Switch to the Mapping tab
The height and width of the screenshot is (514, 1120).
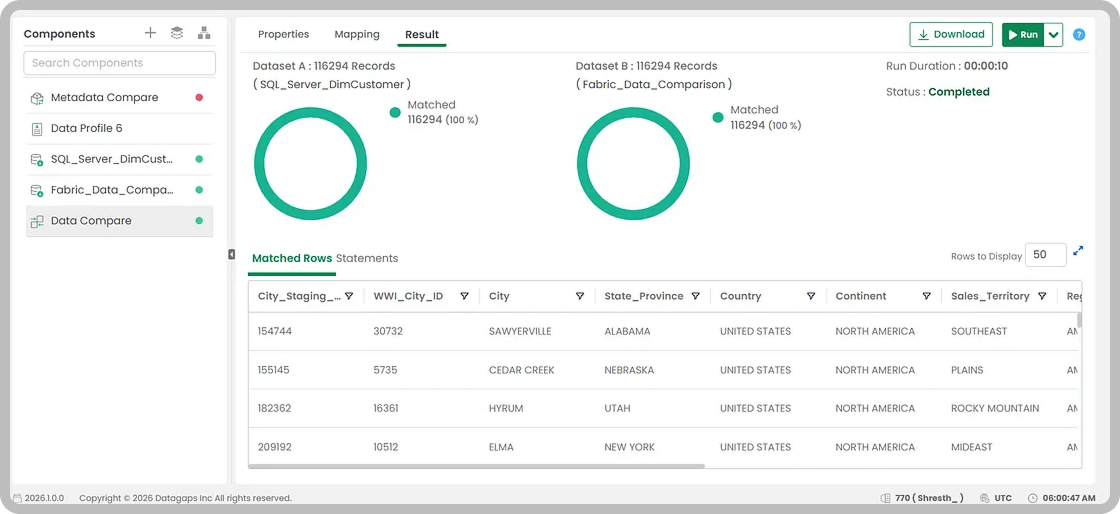pyautogui.click(x=356, y=34)
